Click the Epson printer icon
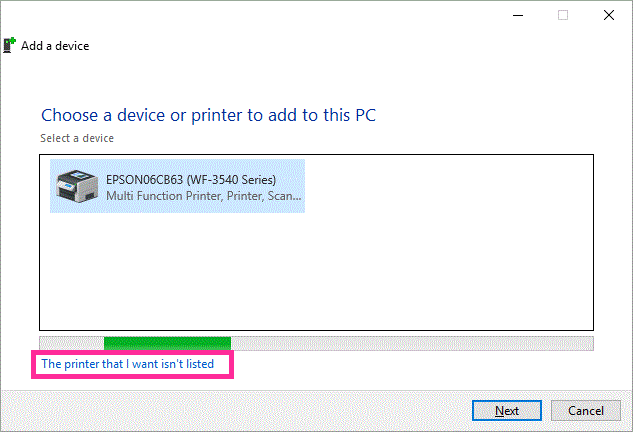 coord(77,187)
